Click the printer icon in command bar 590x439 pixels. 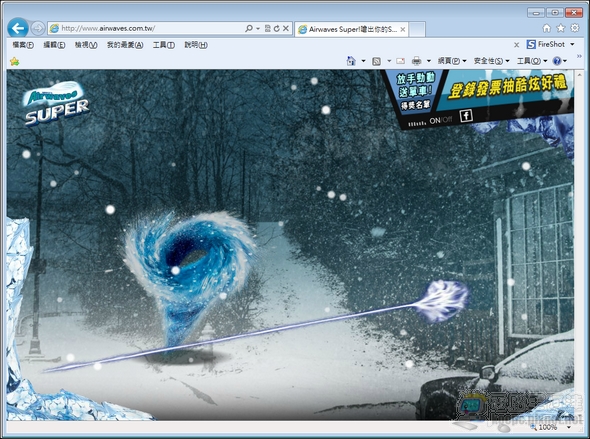(x=416, y=61)
